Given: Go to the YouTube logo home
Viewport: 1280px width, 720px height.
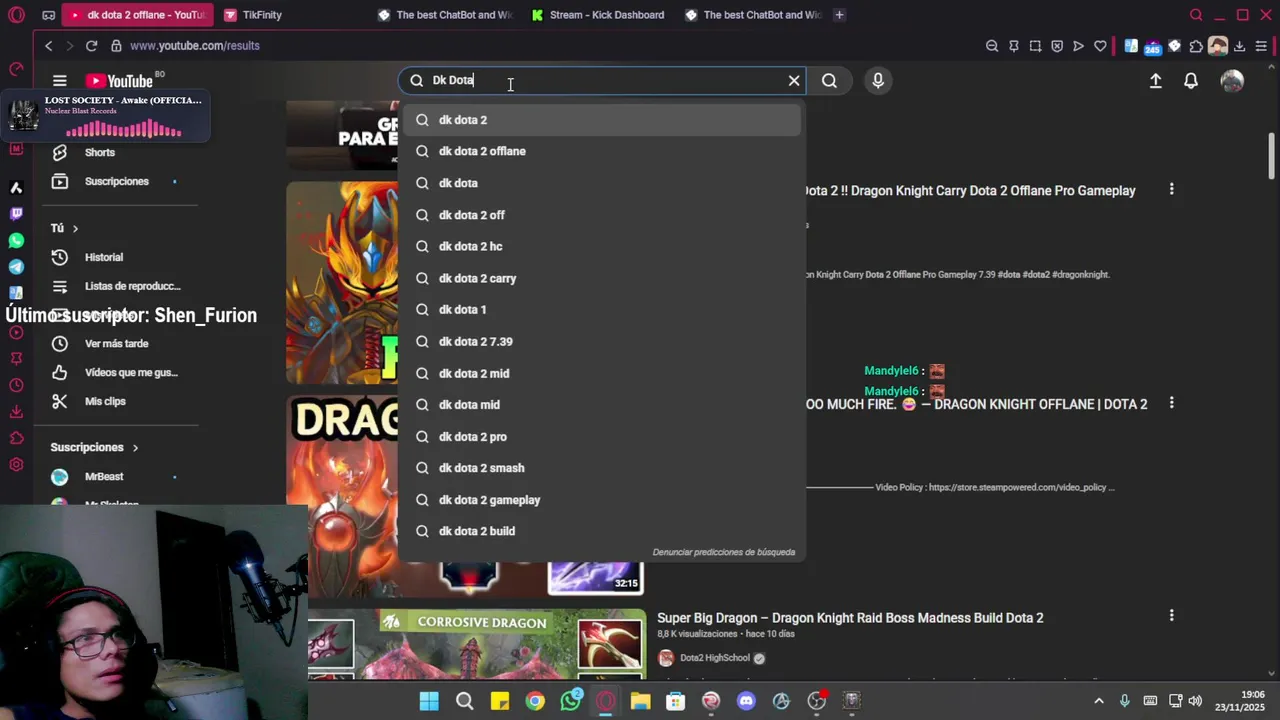Looking at the screenshot, I should 118,81.
